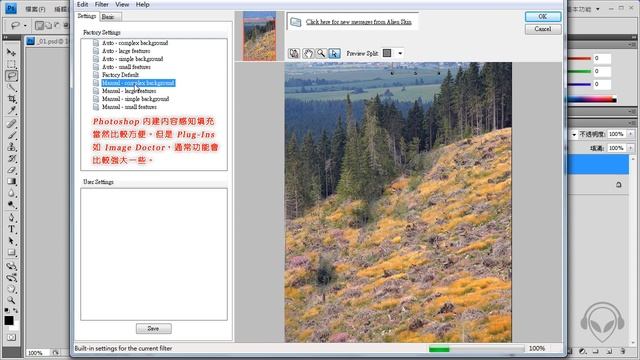Click the color spectrum ramp in Color panel
This screenshot has width=640, height=360.
tap(591, 99)
